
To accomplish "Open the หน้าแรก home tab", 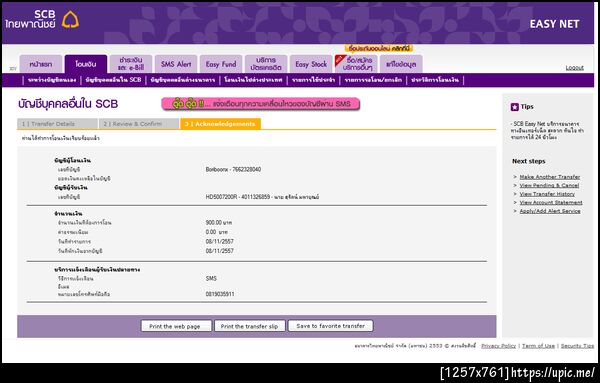I will point(41,64).
